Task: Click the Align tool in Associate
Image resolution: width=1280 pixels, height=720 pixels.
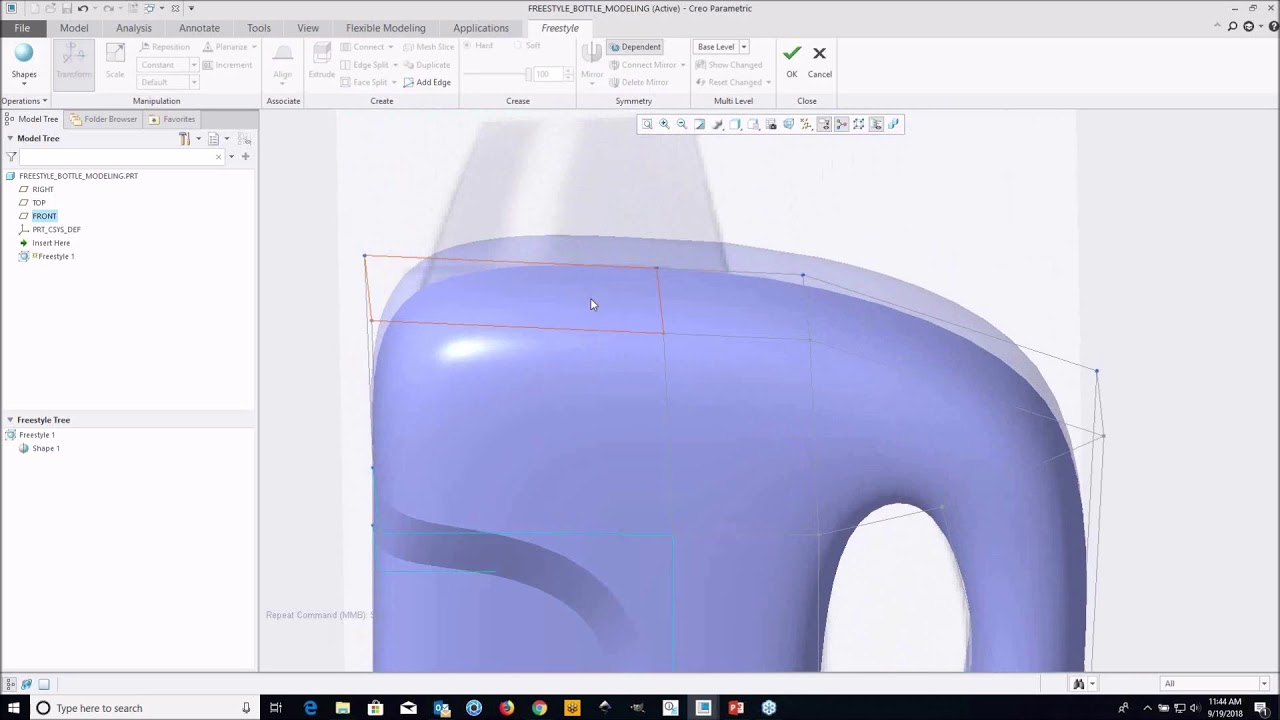Action: click(283, 63)
